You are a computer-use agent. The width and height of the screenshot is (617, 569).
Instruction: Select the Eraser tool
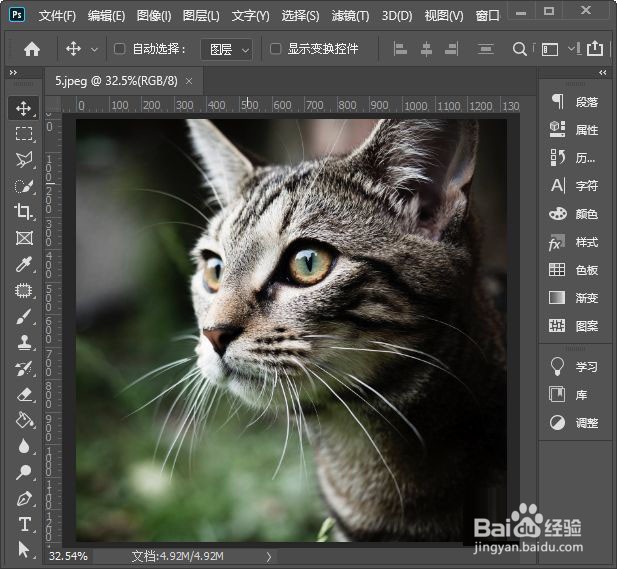tap(25, 394)
